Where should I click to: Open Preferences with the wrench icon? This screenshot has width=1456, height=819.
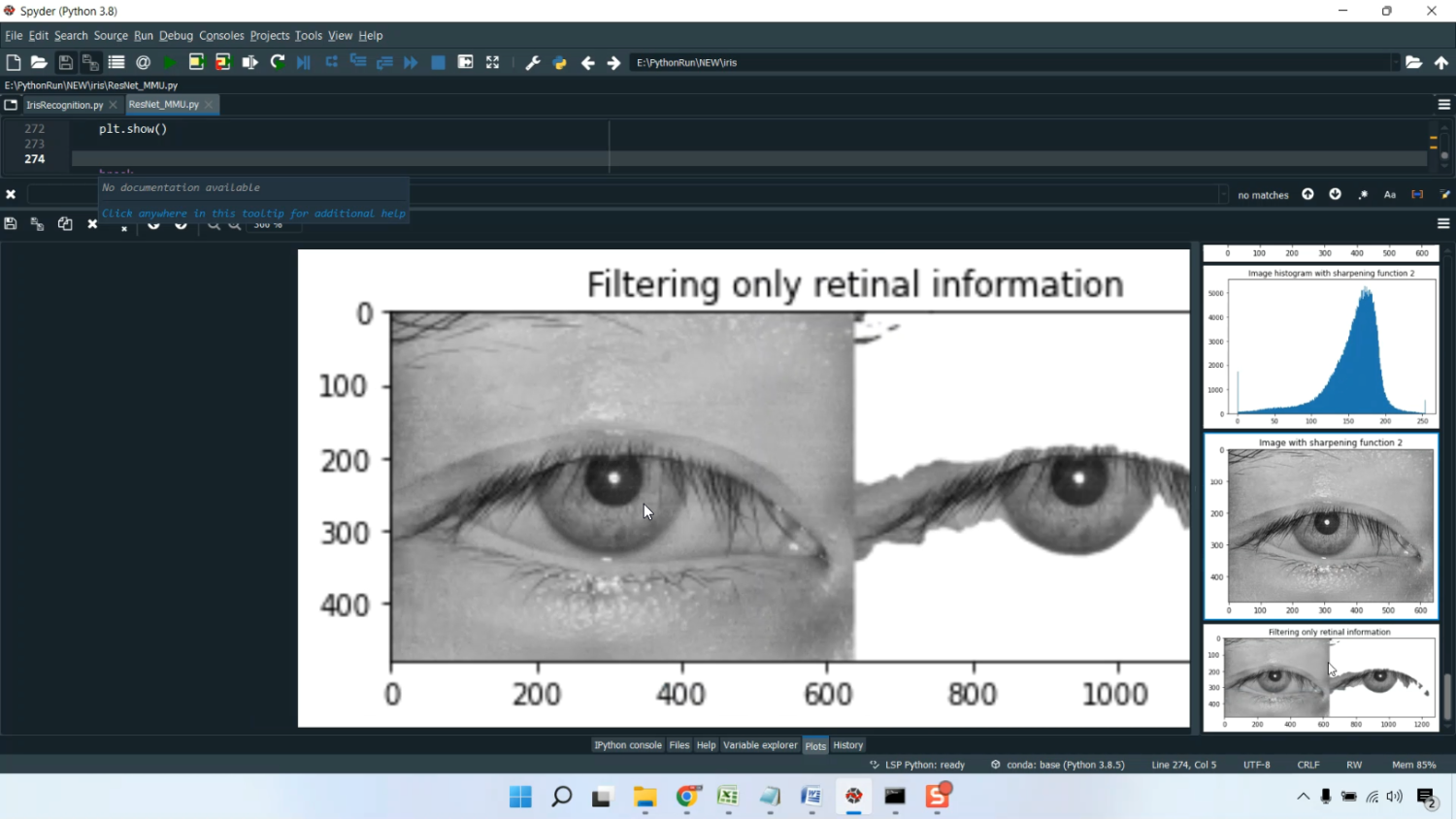tap(532, 62)
